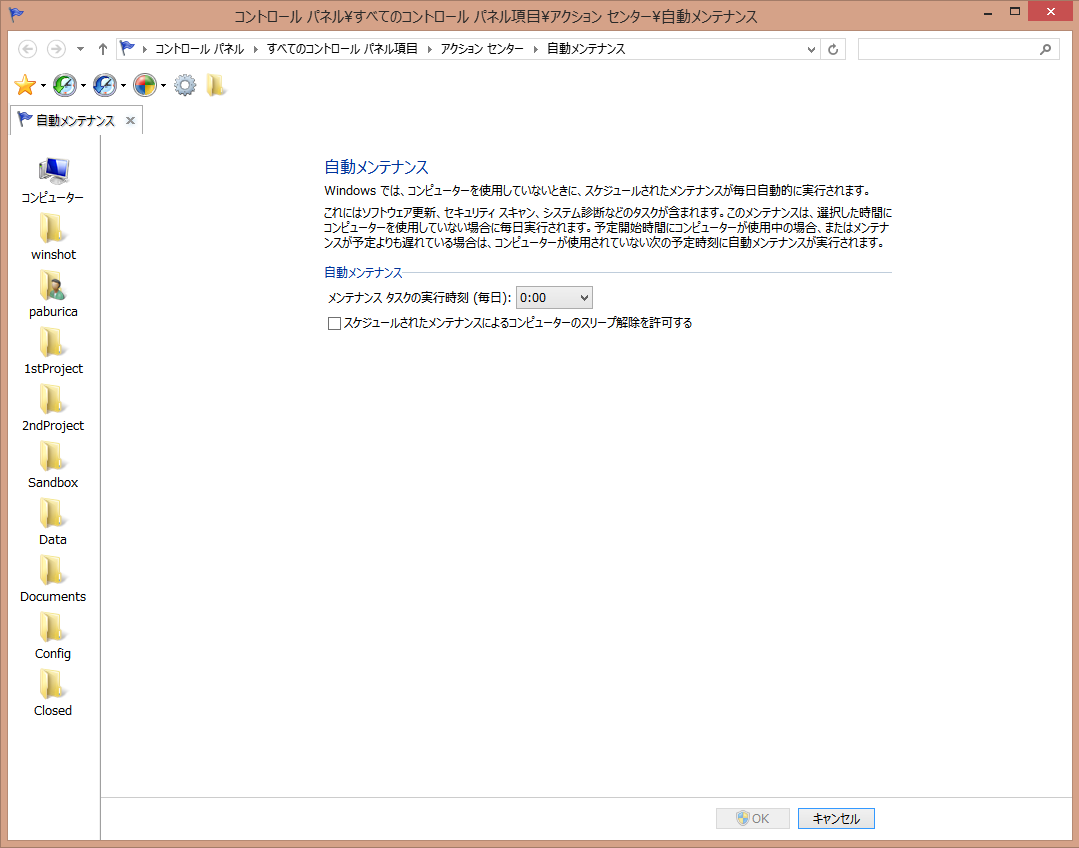Click アクション センター in breadcrumb path

pos(481,49)
